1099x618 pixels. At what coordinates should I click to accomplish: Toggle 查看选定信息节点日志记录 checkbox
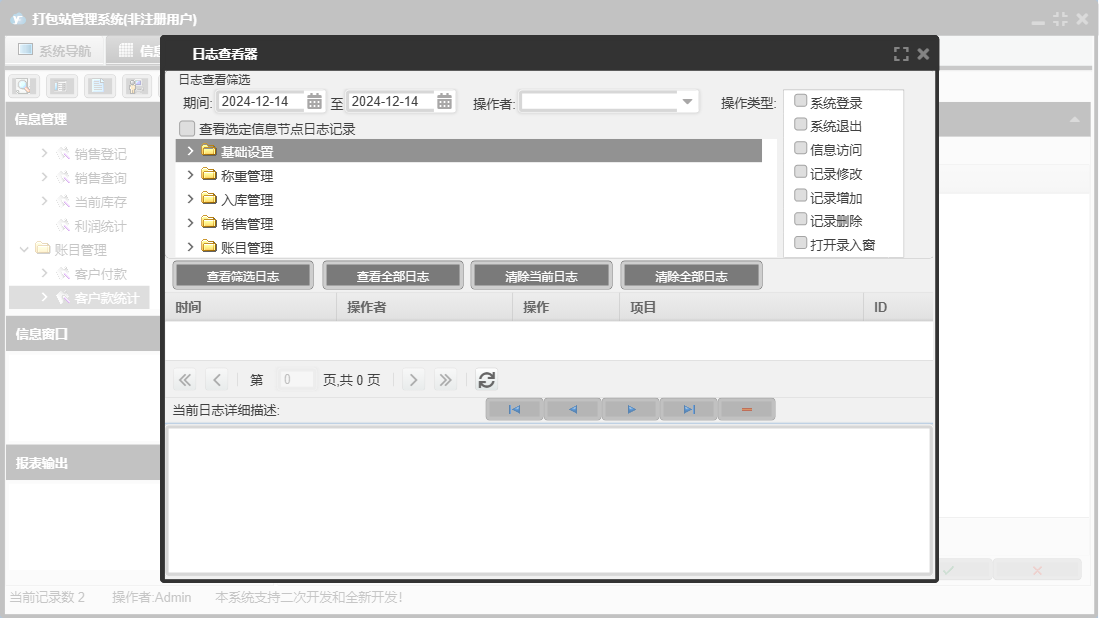click(x=186, y=129)
